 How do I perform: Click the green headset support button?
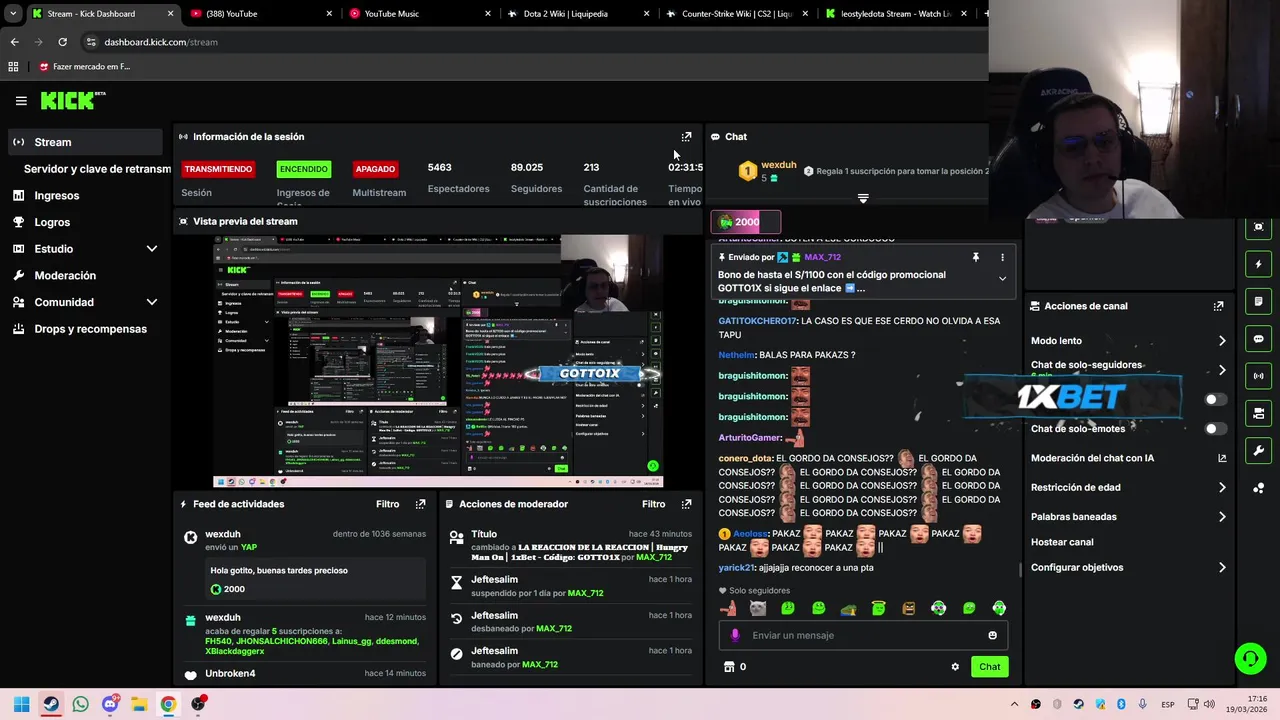point(1250,658)
